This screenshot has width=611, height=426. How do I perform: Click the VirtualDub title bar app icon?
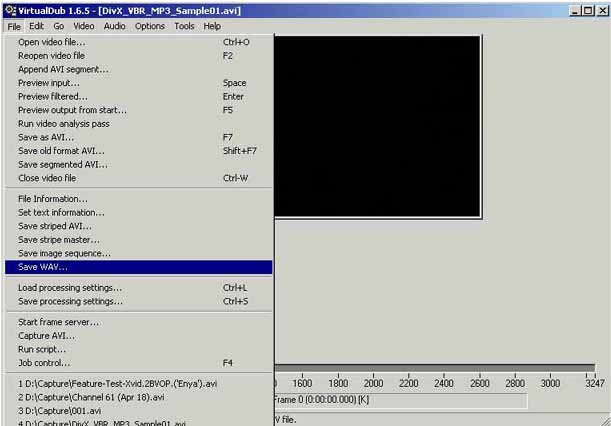click(x=10, y=10)
